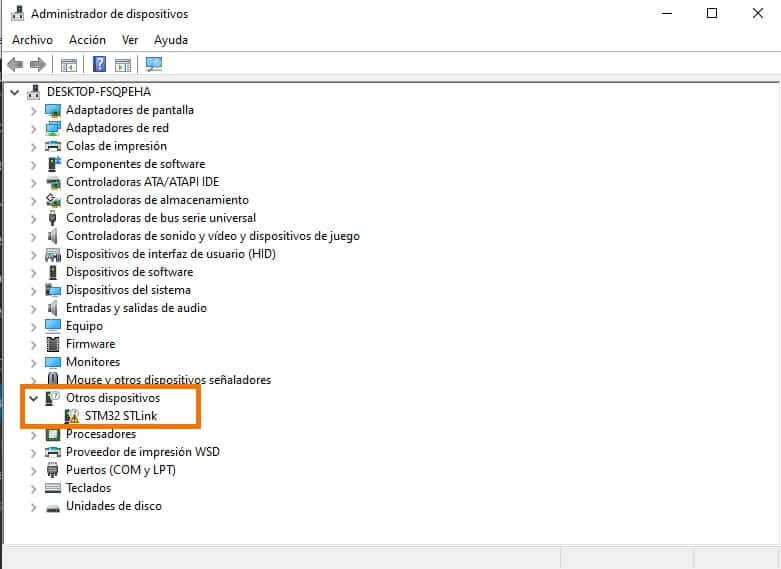Select the Teclados tree item
Viewport: 781px width, 569px height.
click(x=88, y=488)
